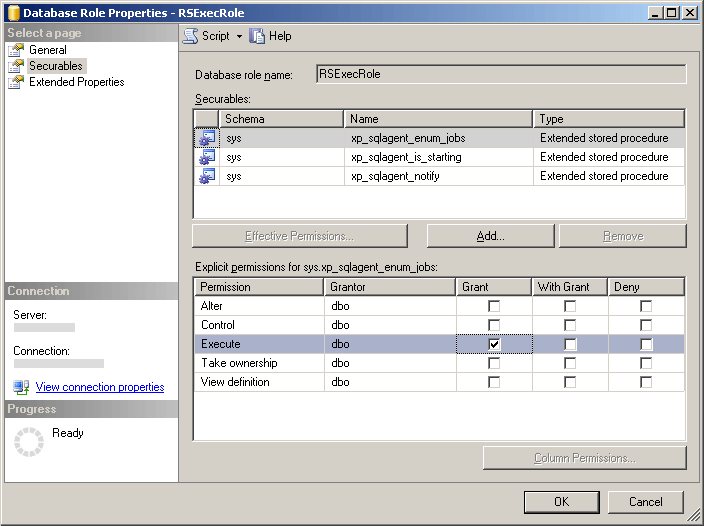Click the Add... button

491,236
